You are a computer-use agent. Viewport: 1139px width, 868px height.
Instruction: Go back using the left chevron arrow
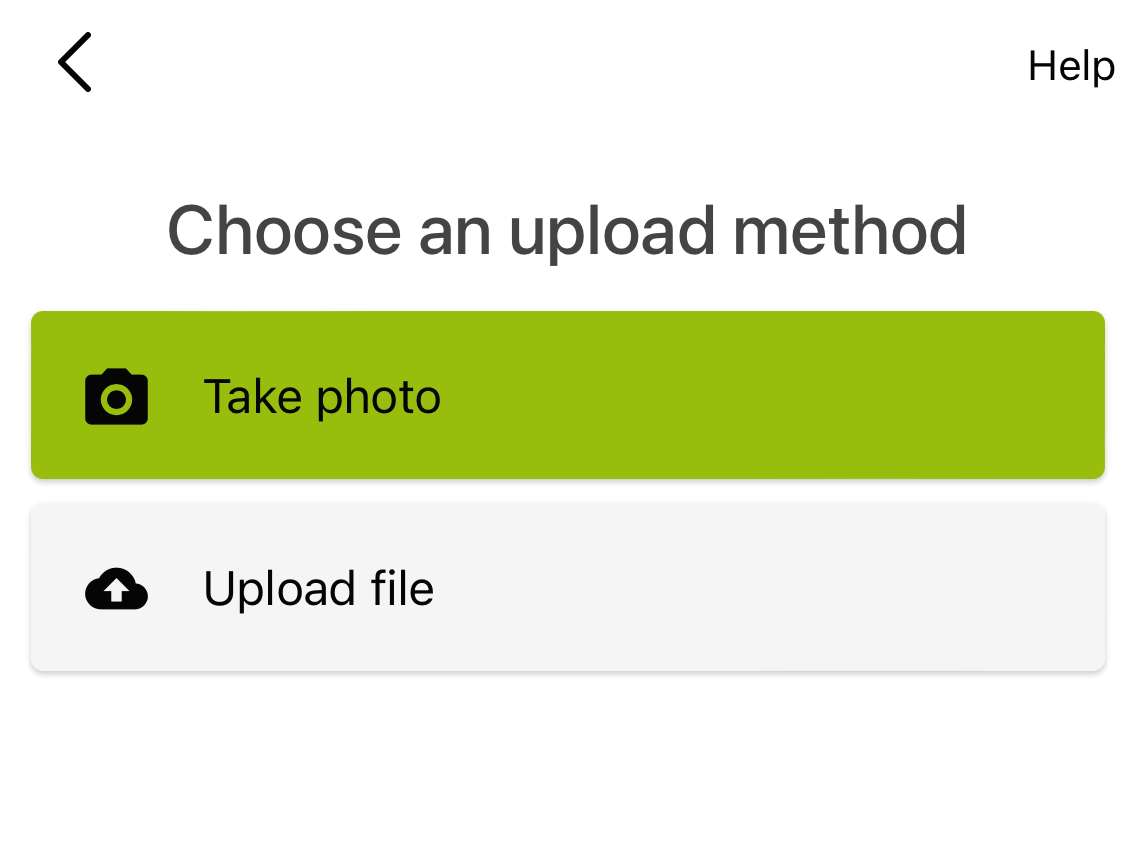[x=75, y=62]
